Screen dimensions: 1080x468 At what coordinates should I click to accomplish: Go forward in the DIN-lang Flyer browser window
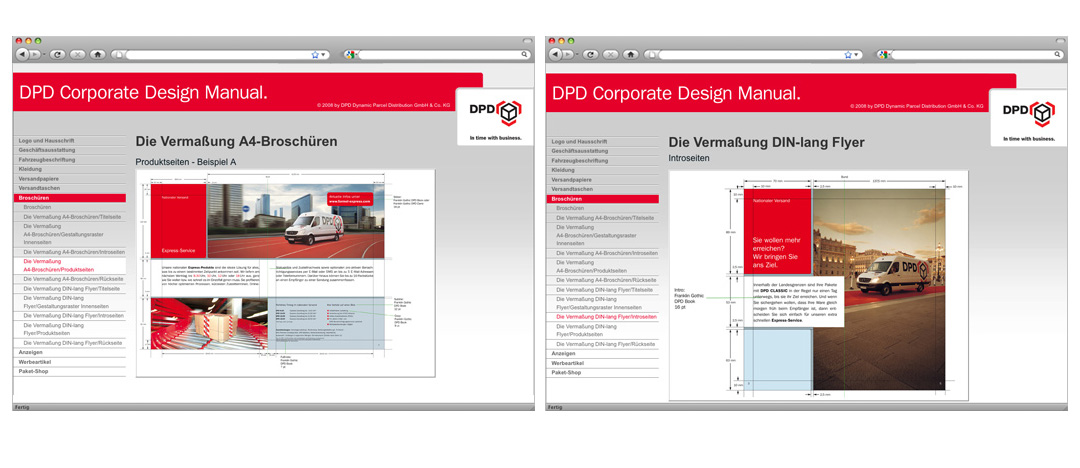pos(568,54)
